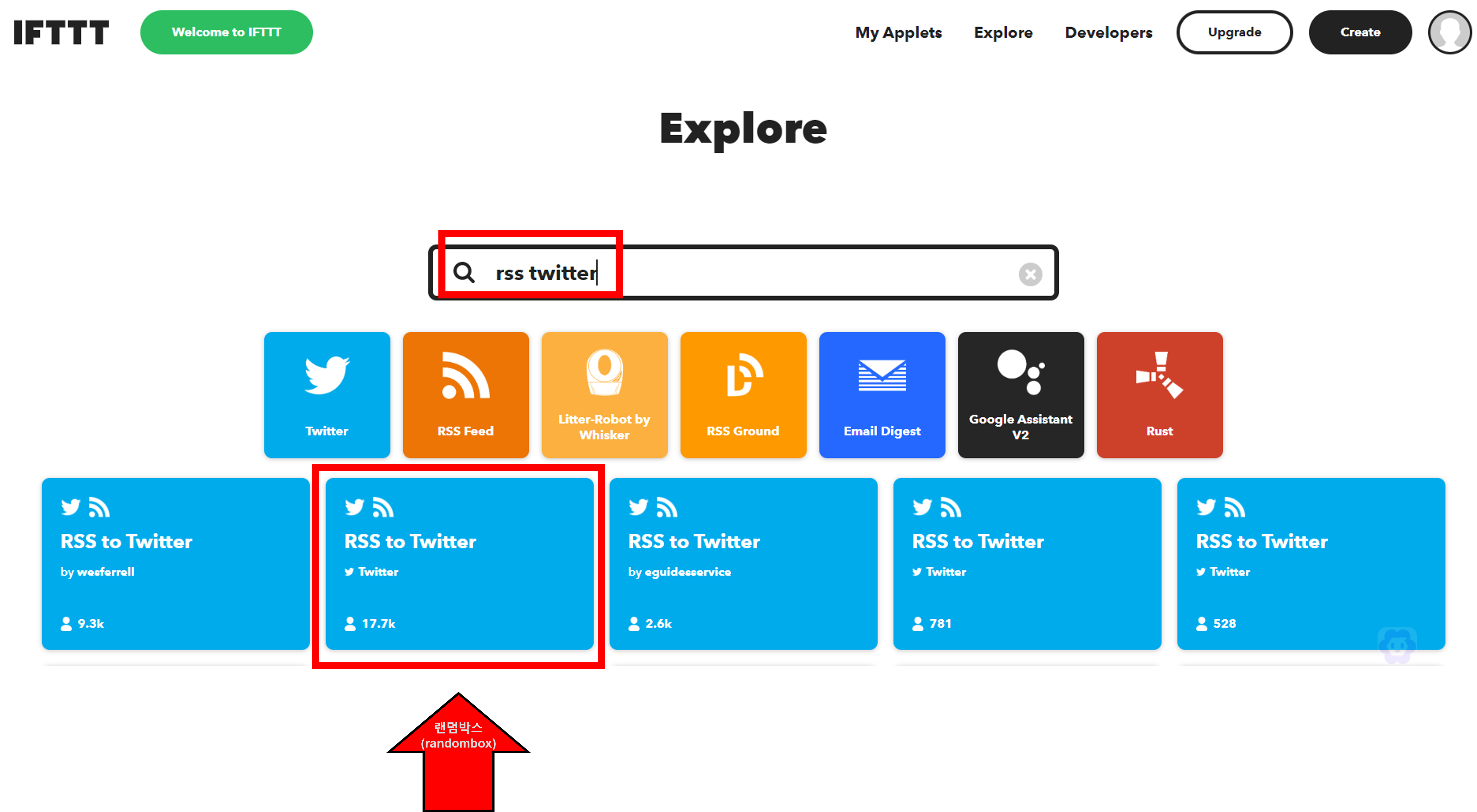The height and width of the screenshot is (812, 1477).
Task: Click the Create button
Action: point(1360,32)
